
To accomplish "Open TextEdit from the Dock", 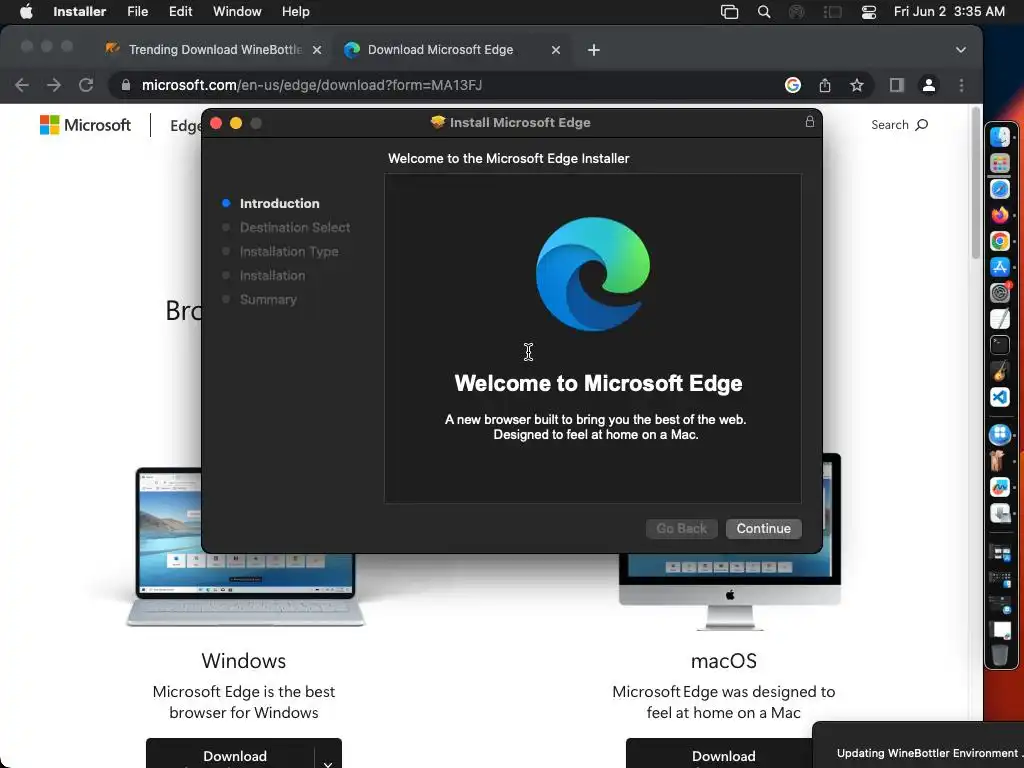I will (x=1000, y=319).
